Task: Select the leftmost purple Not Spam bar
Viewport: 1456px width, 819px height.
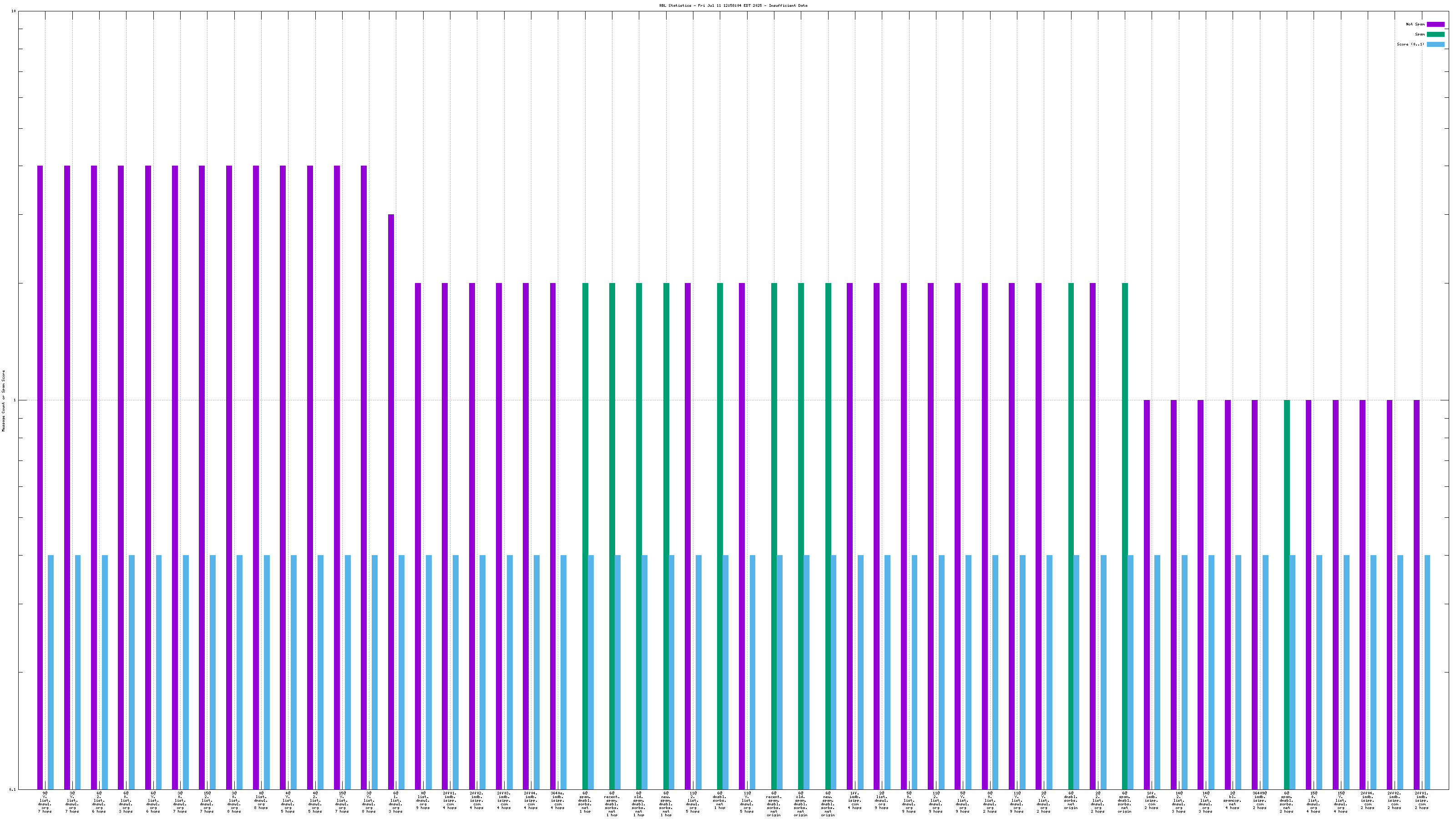Action: [40, 452]
